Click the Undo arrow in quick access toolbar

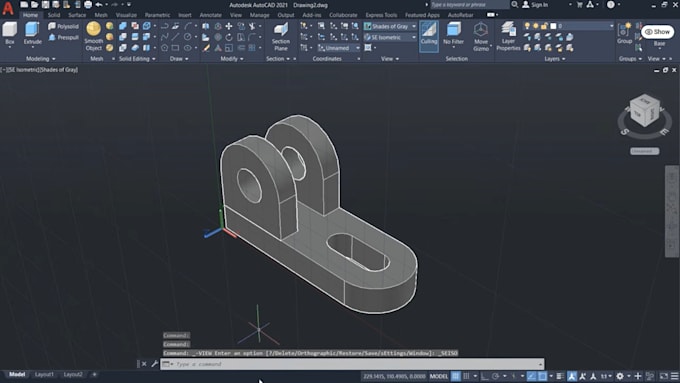[x=99, y=5]
